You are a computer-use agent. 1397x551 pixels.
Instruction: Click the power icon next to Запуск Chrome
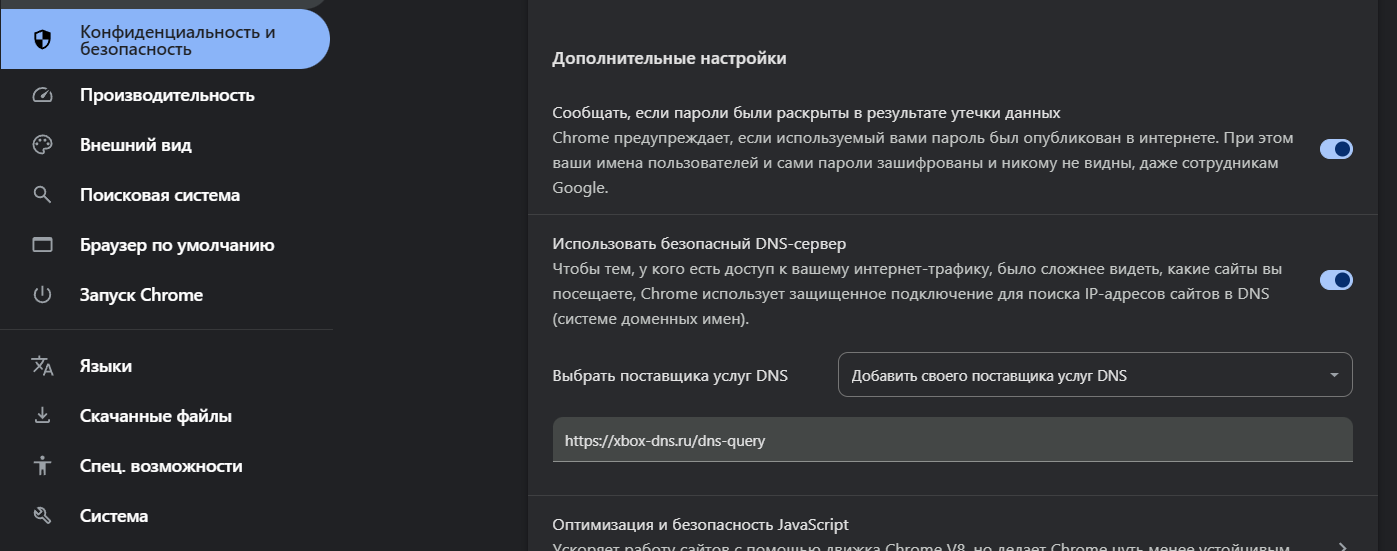42,296
